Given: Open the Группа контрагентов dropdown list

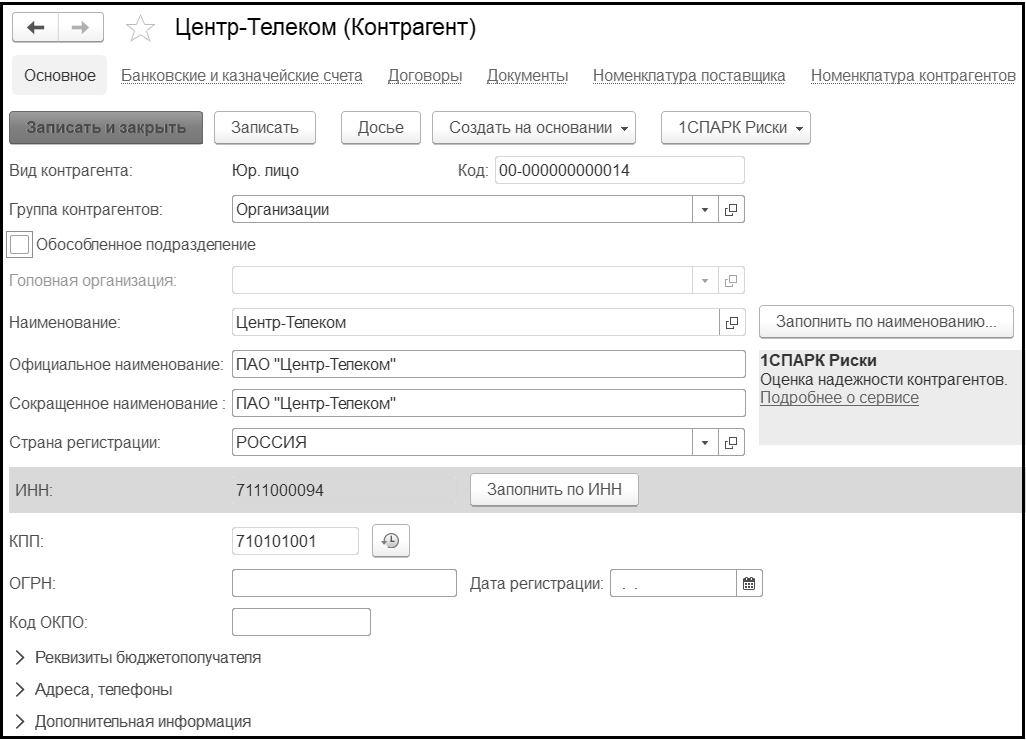Looking at the screenshot, I should pyautogui.click(x=705, y=210).
